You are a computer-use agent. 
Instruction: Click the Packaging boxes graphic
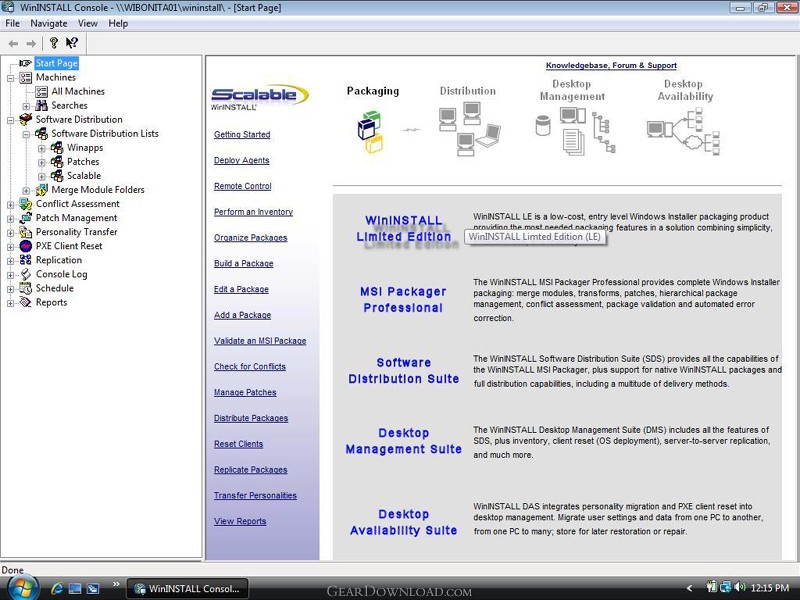[x=371, y=131]
